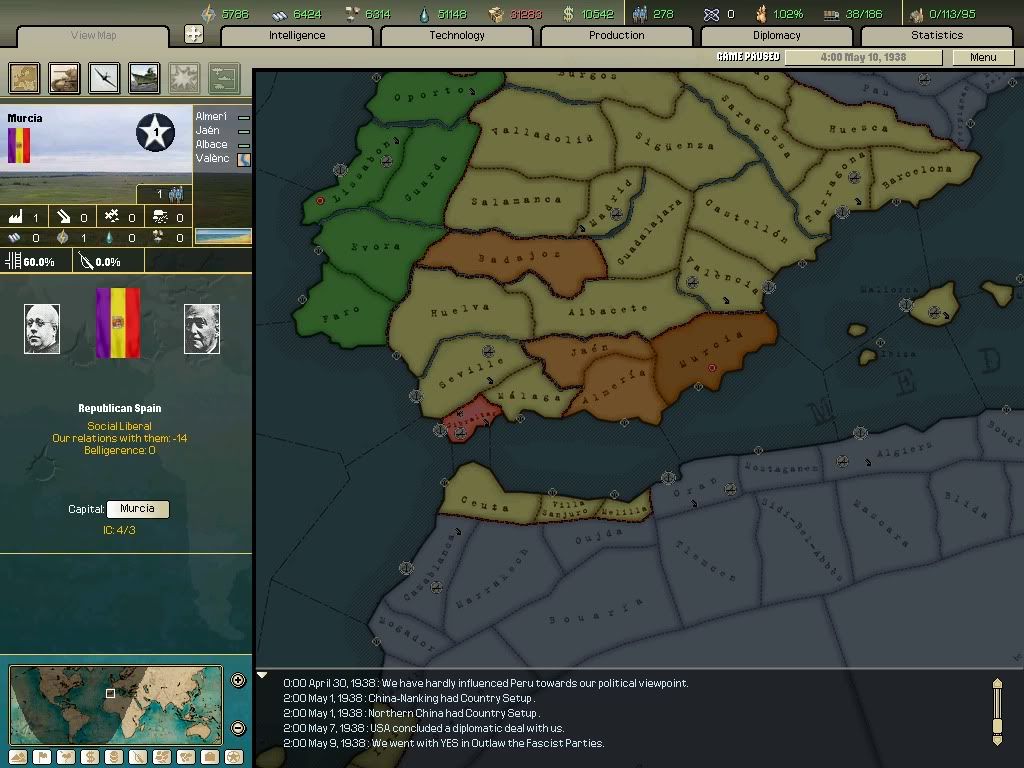1024x768 pixels.
Task: Select Salamanca province on the map
Action: pos(516,201)
